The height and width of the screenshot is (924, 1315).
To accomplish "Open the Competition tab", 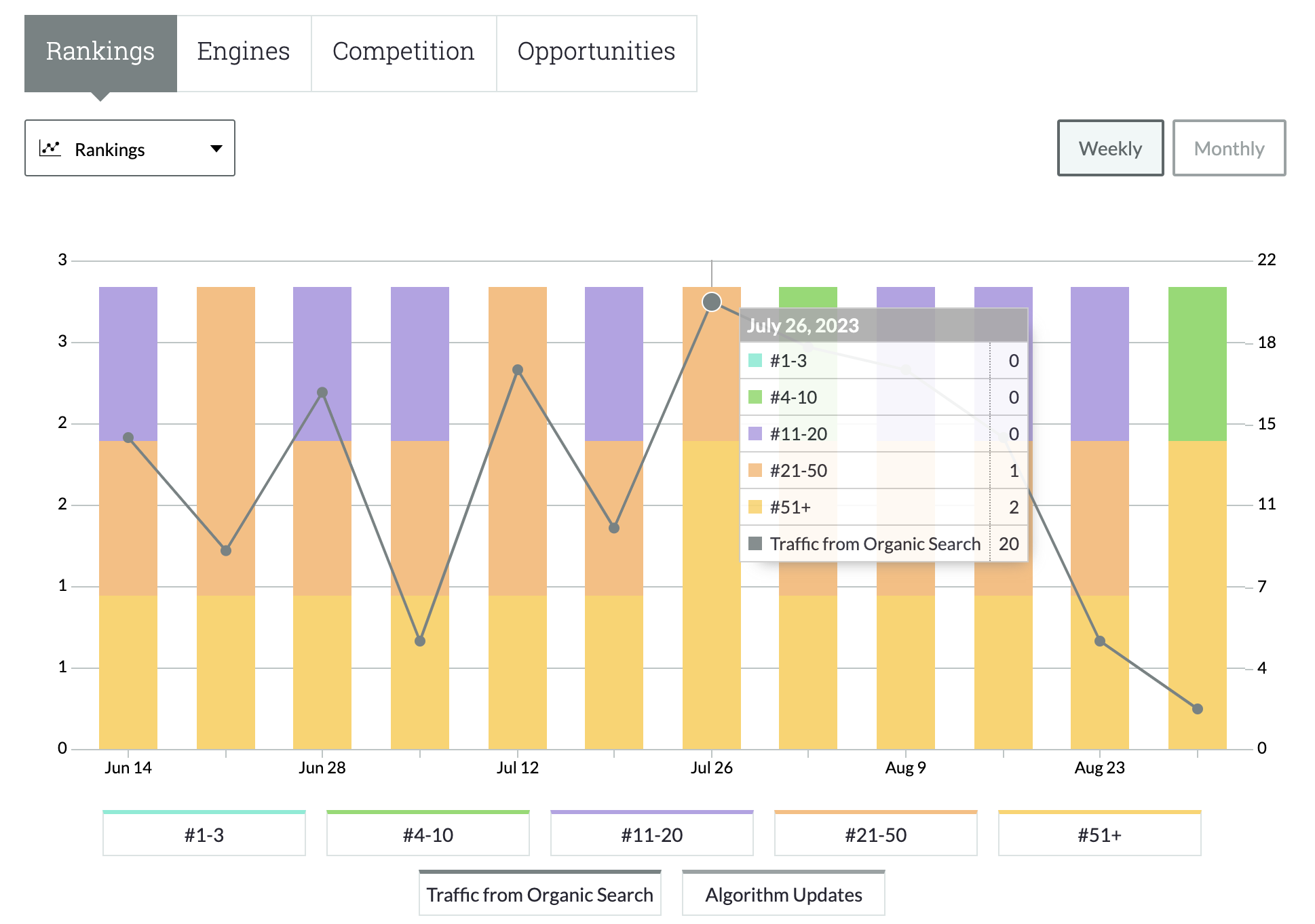I will (403, 51).
